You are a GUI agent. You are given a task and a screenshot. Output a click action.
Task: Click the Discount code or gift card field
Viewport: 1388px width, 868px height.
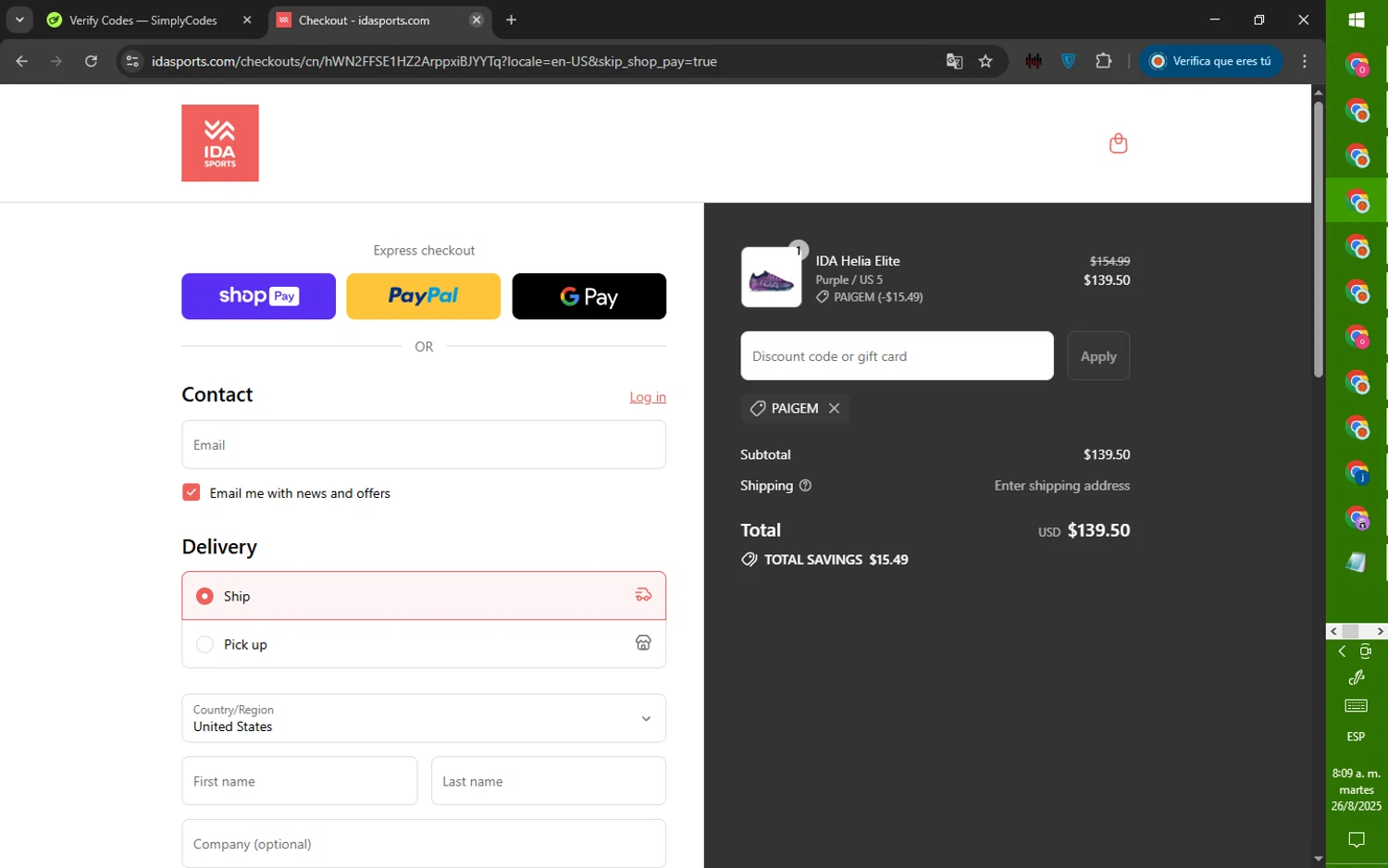(897, 356)
